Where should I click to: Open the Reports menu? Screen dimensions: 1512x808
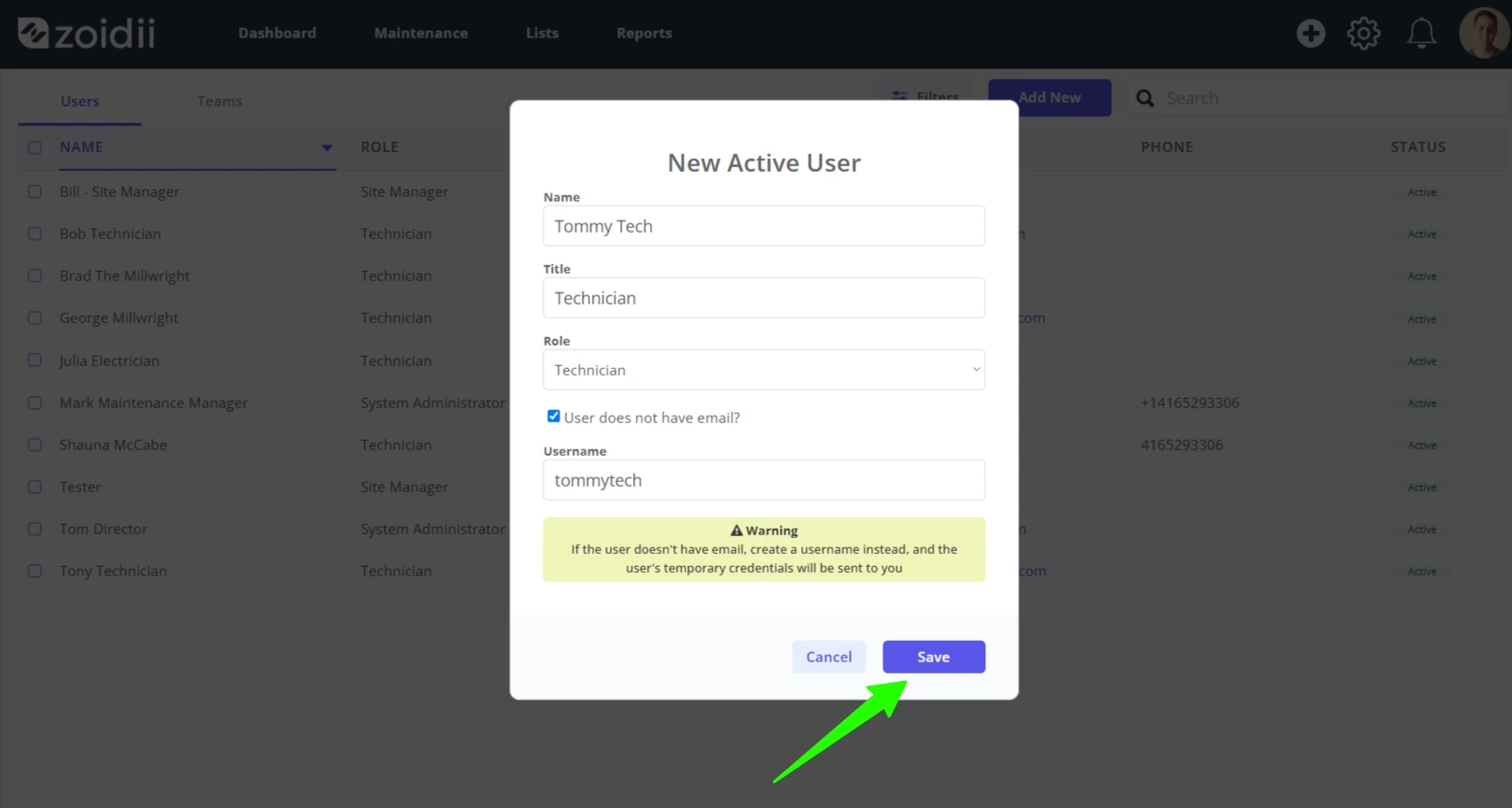644,33
